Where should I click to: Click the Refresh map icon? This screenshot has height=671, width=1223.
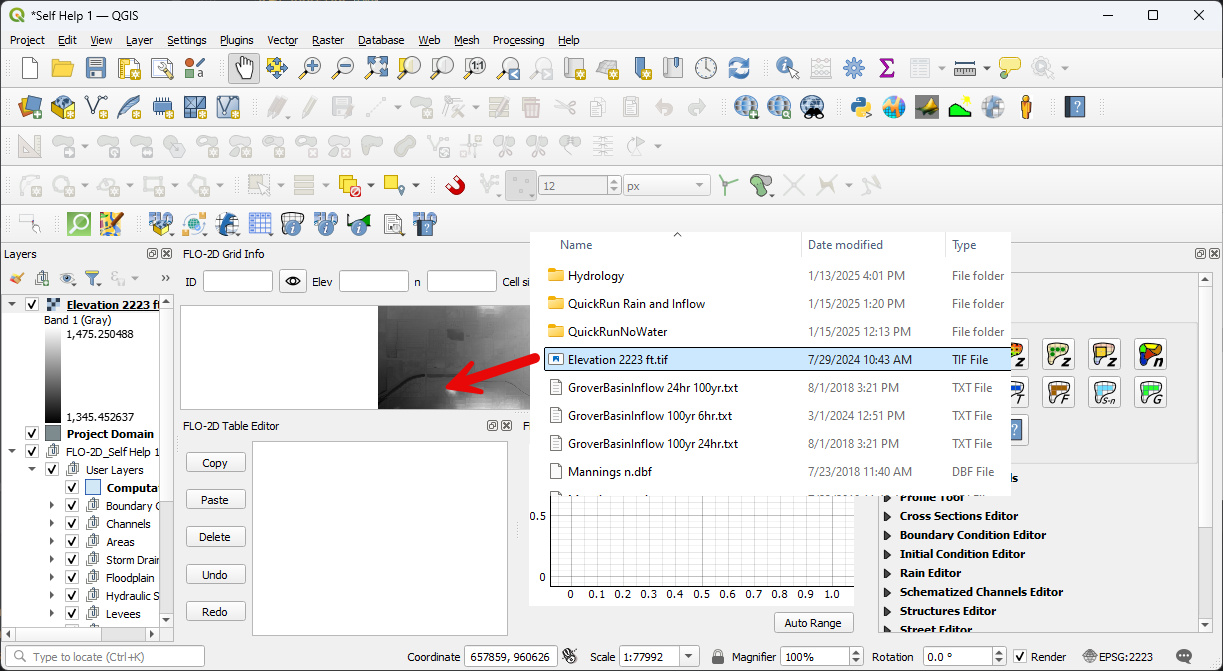739,68
